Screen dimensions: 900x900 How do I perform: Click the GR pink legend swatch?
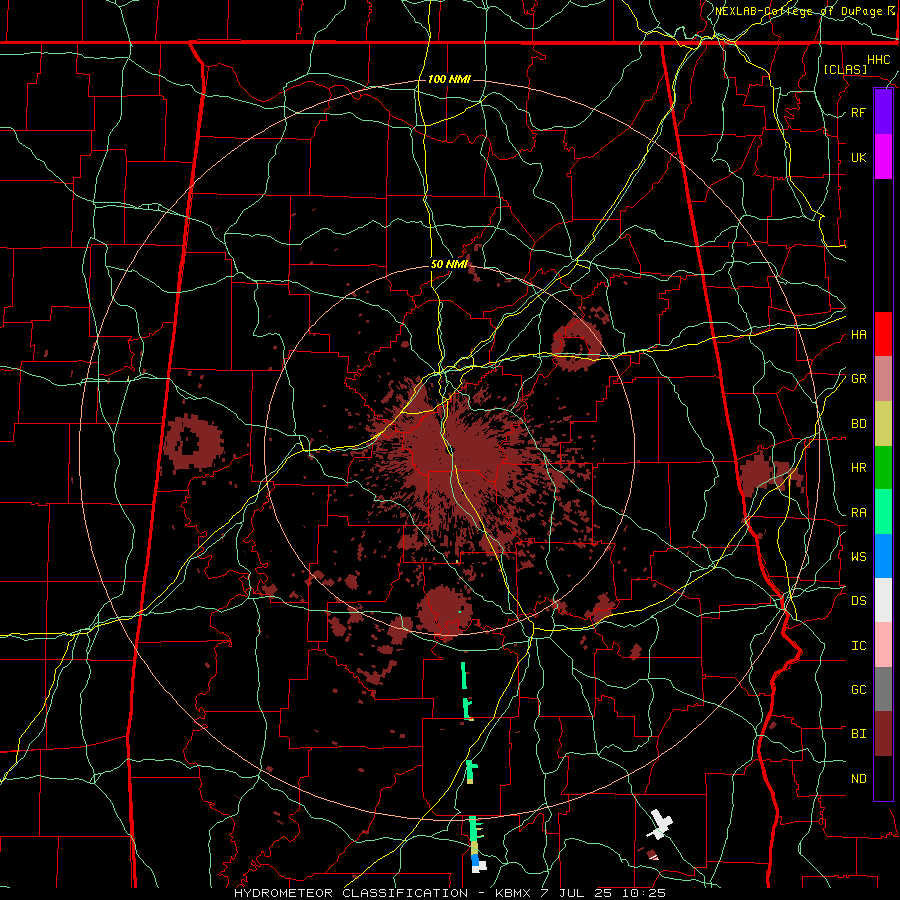(883, 379)
